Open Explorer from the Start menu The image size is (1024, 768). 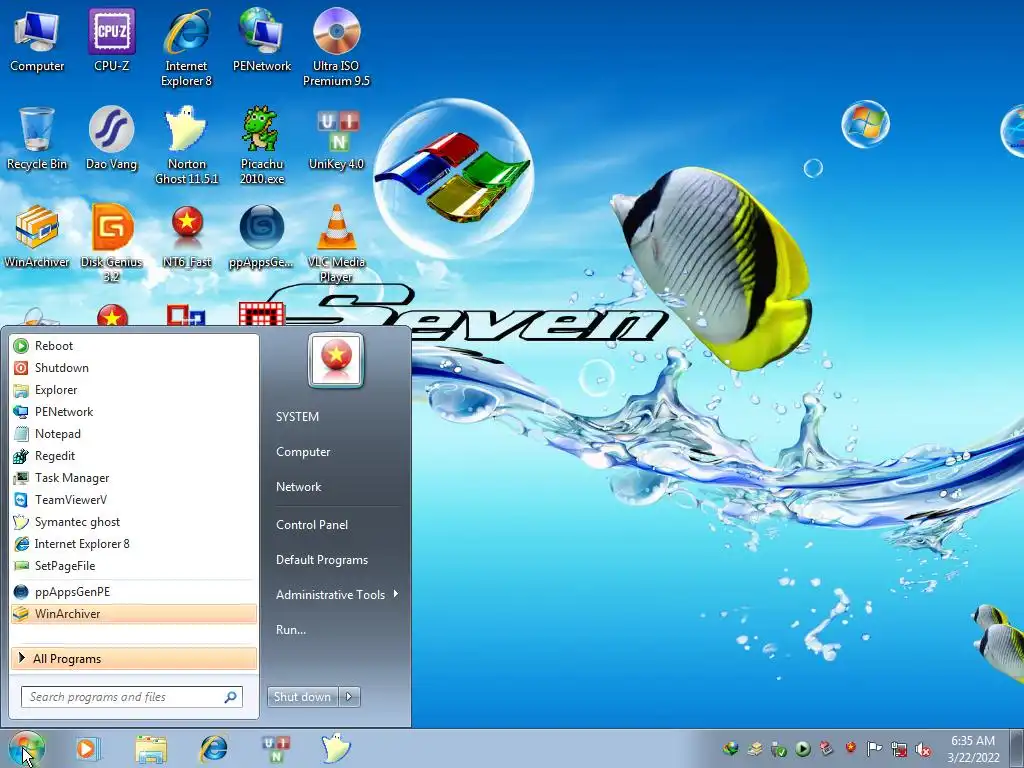click(x=134, y=390)
